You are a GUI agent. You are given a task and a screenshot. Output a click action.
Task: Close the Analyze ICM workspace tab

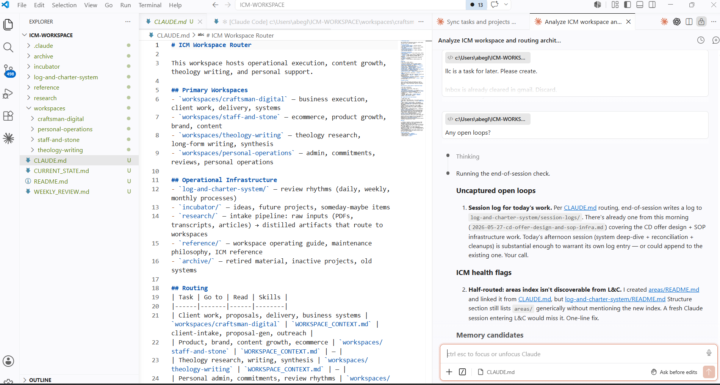click(628, 22)
